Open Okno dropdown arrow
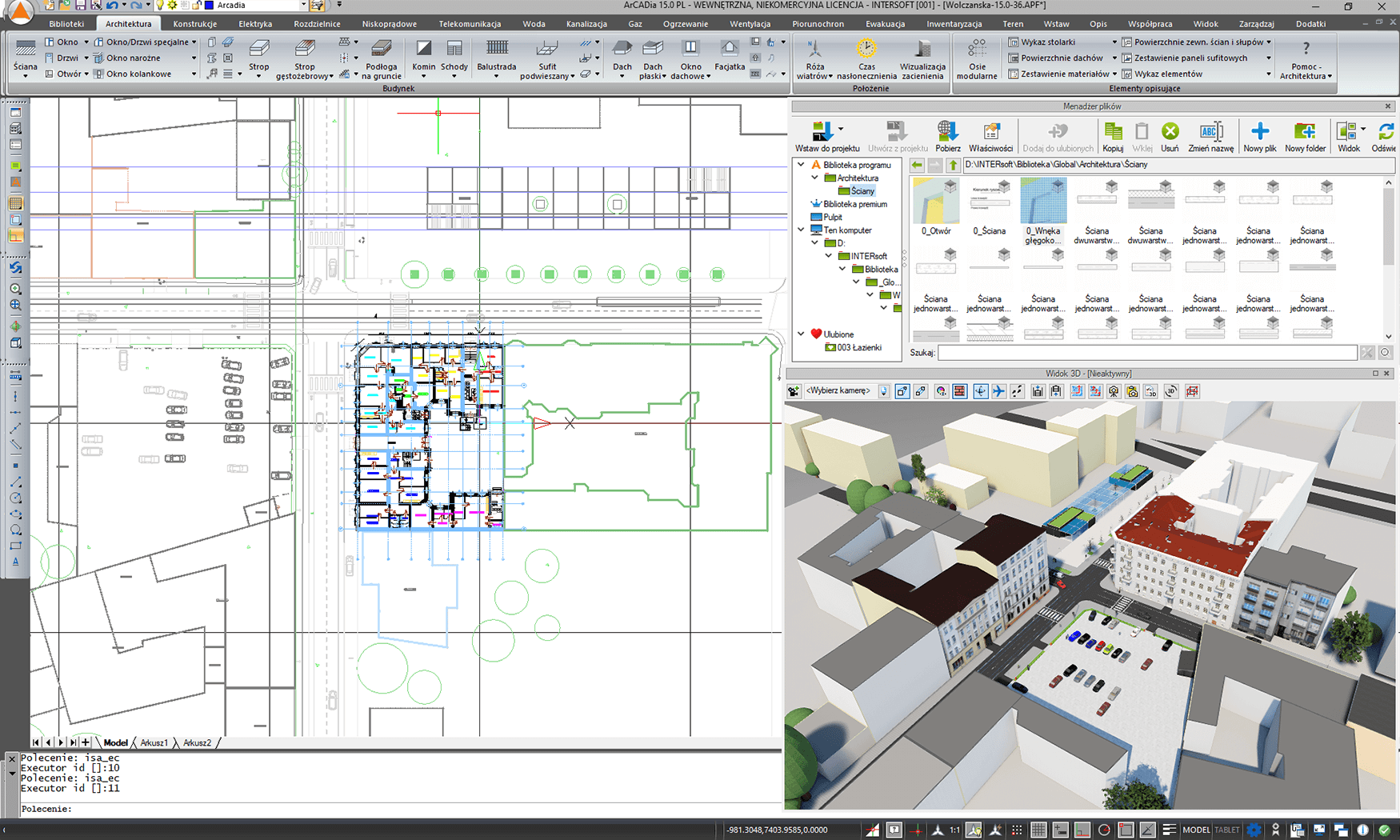 (86, 42)
